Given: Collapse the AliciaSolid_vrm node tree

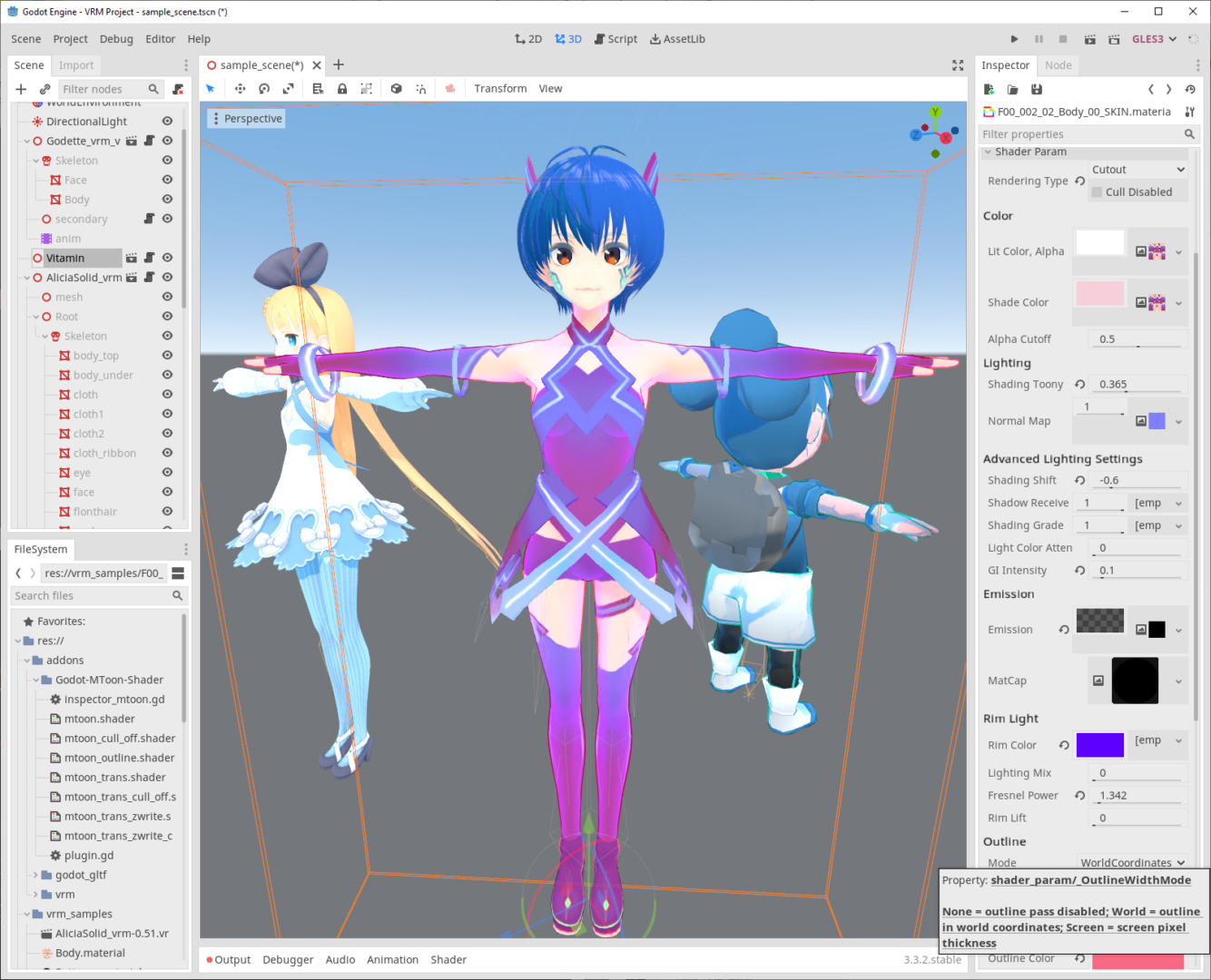Looking at the screenshot, I should click(x=27, y=278).
